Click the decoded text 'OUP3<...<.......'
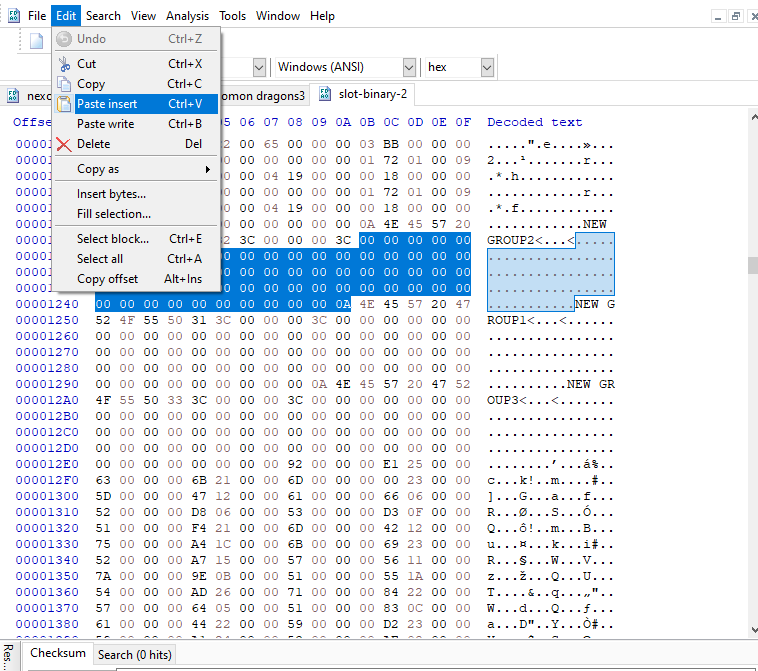Screen dimensions: 758x671 [551, 400]
